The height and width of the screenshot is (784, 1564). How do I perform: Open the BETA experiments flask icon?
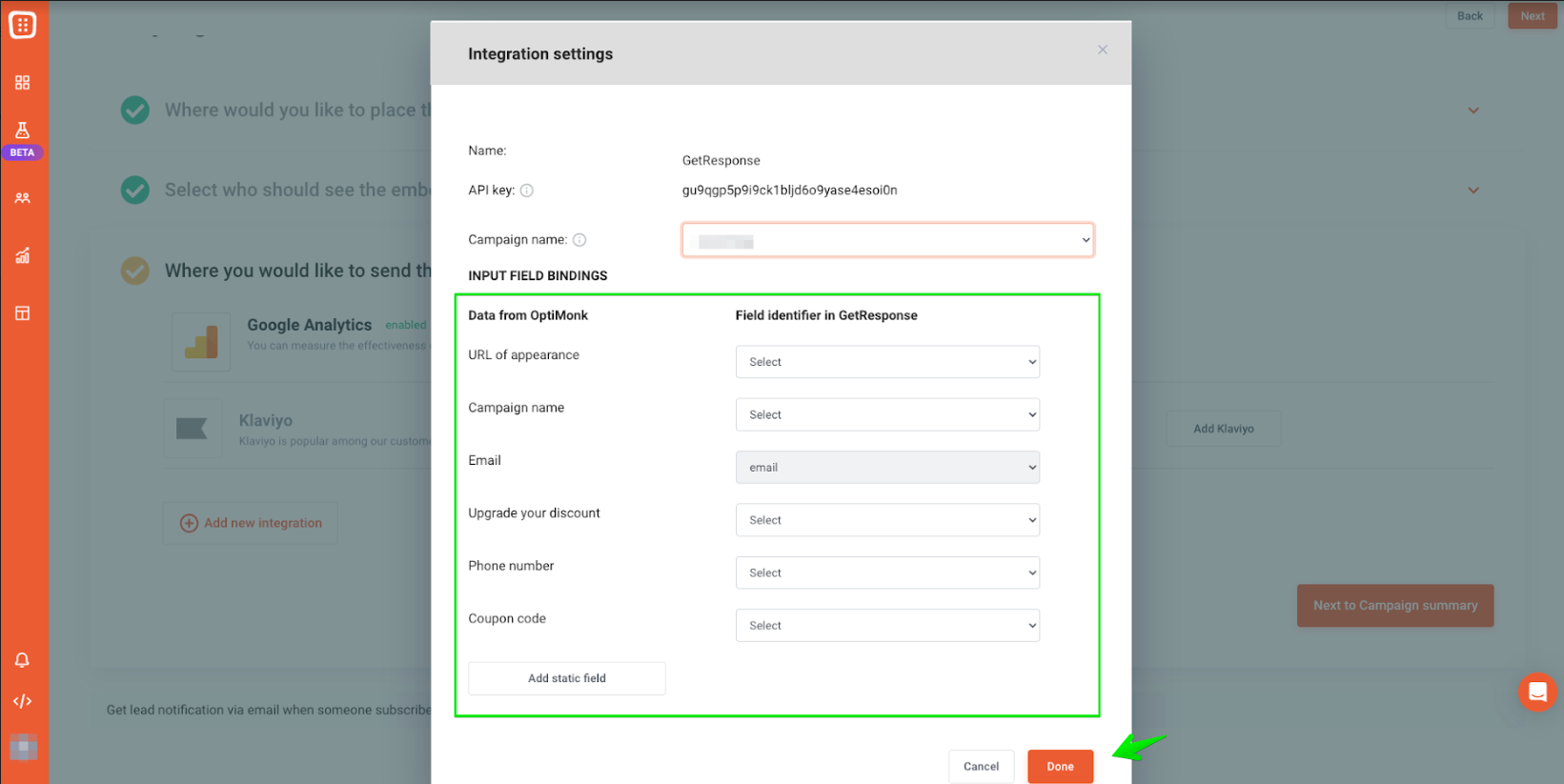[22, 131]
